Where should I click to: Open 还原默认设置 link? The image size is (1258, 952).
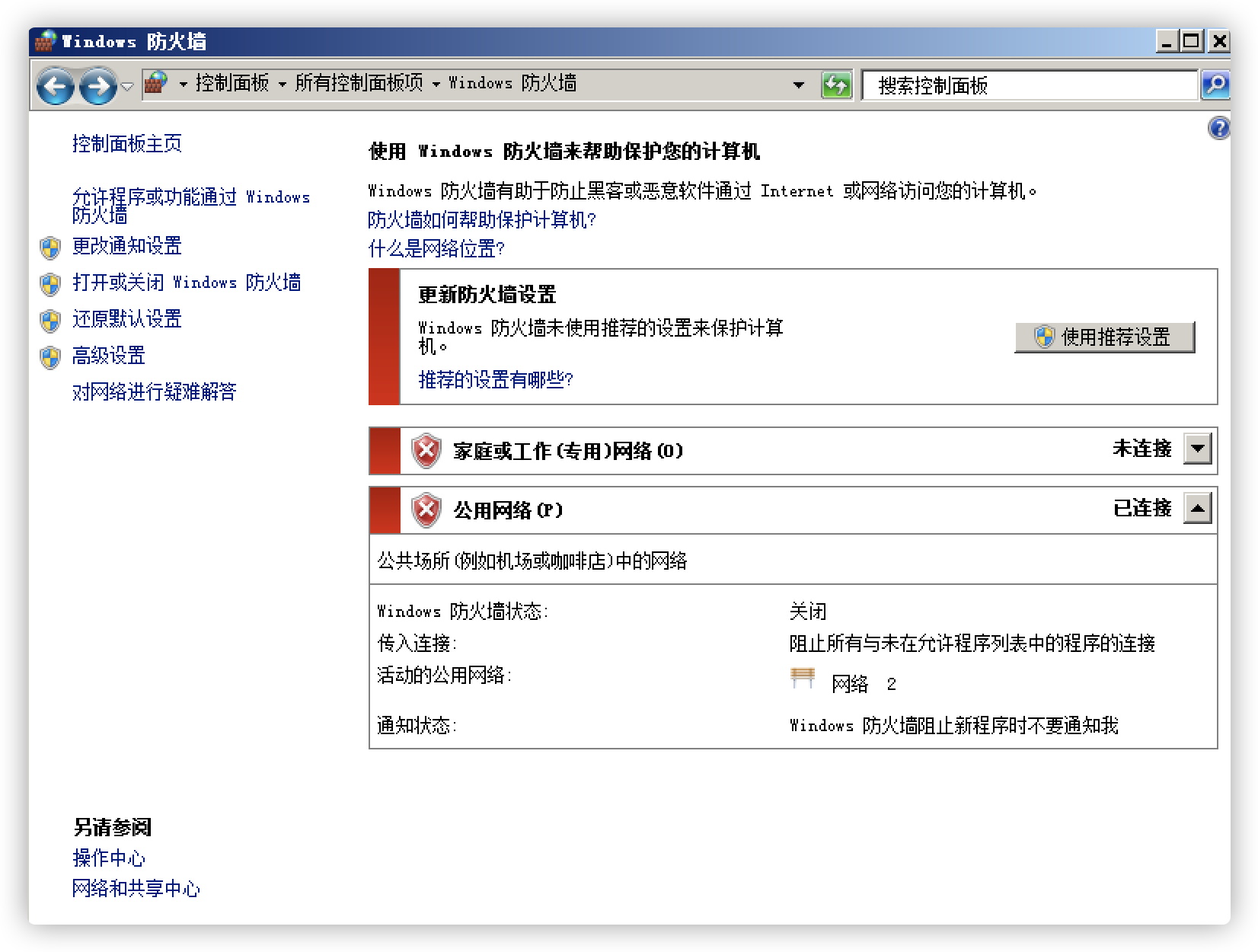click(127, 319)
